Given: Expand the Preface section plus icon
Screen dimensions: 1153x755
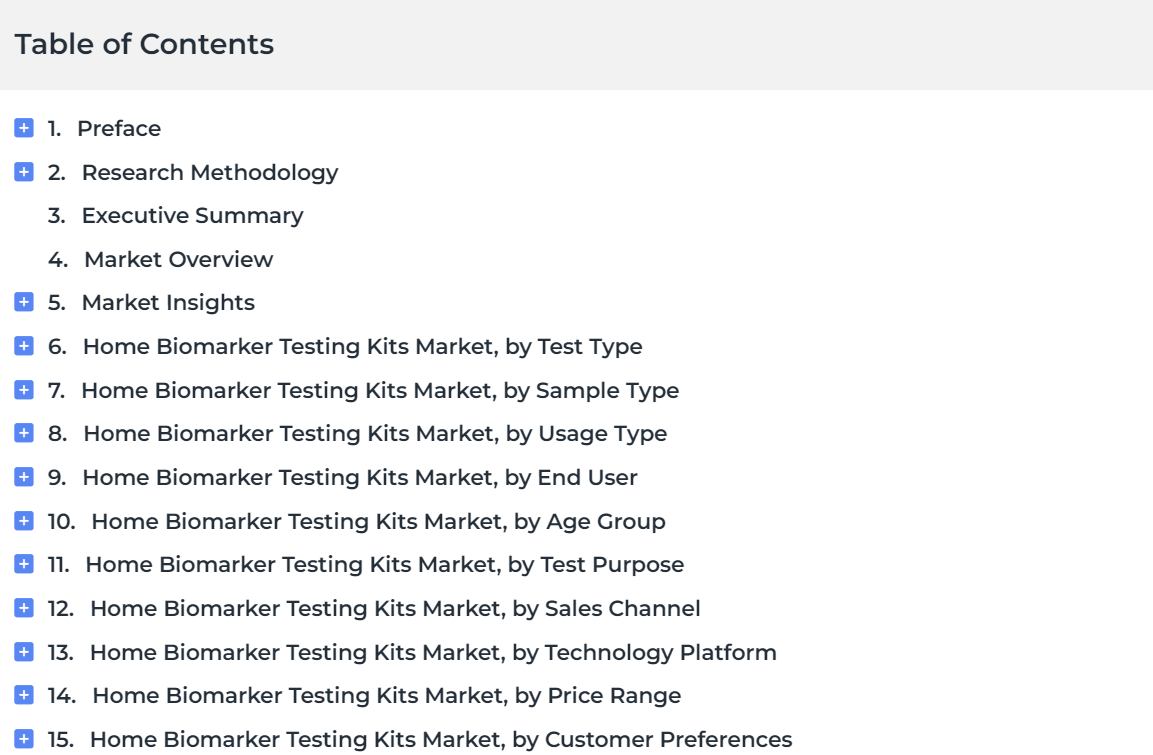Looking at the screenshot, I should [24, 128].
